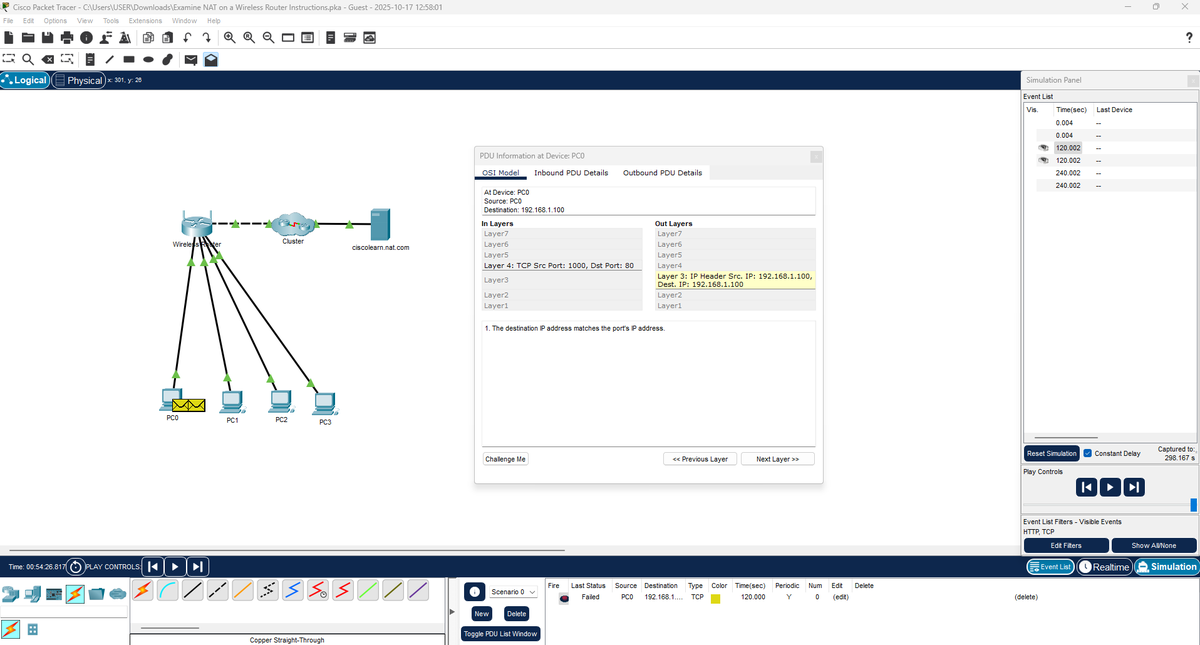
Task: Select the orange Fiber cable
Action: tap(243, 590)
